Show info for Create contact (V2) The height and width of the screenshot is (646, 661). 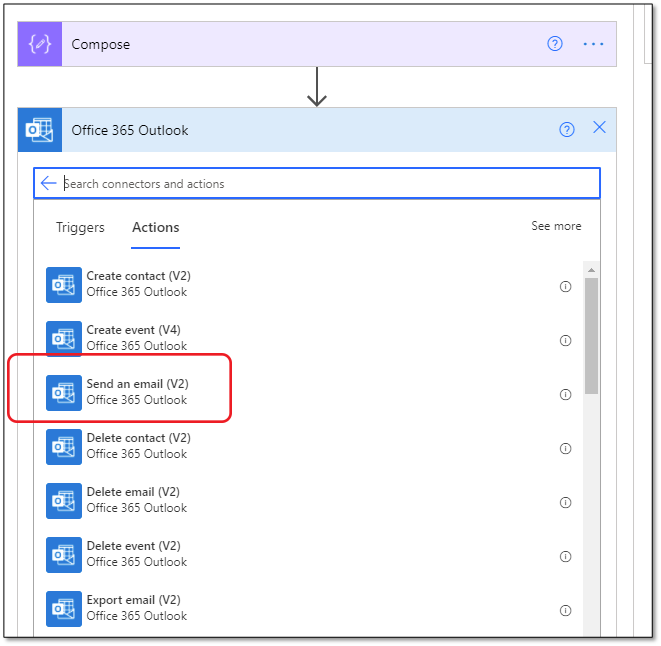tap(565, 287)
